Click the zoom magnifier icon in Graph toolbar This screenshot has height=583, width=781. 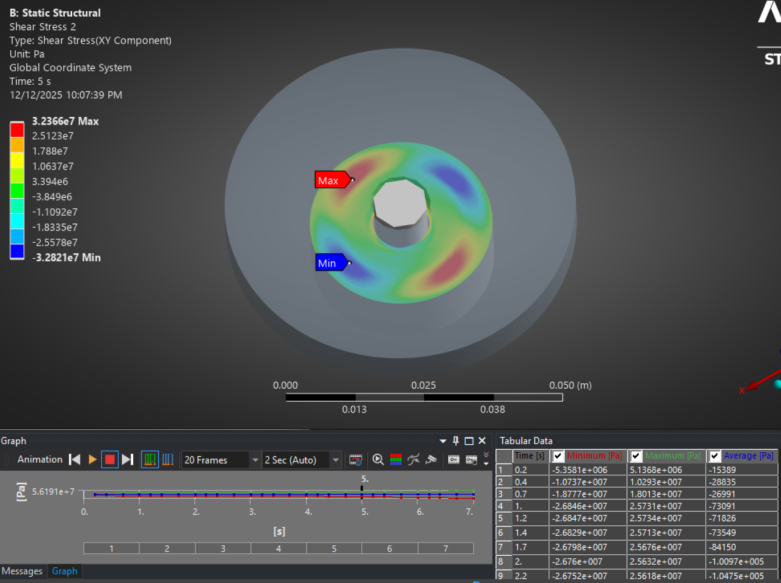click(x=378, y=460)
